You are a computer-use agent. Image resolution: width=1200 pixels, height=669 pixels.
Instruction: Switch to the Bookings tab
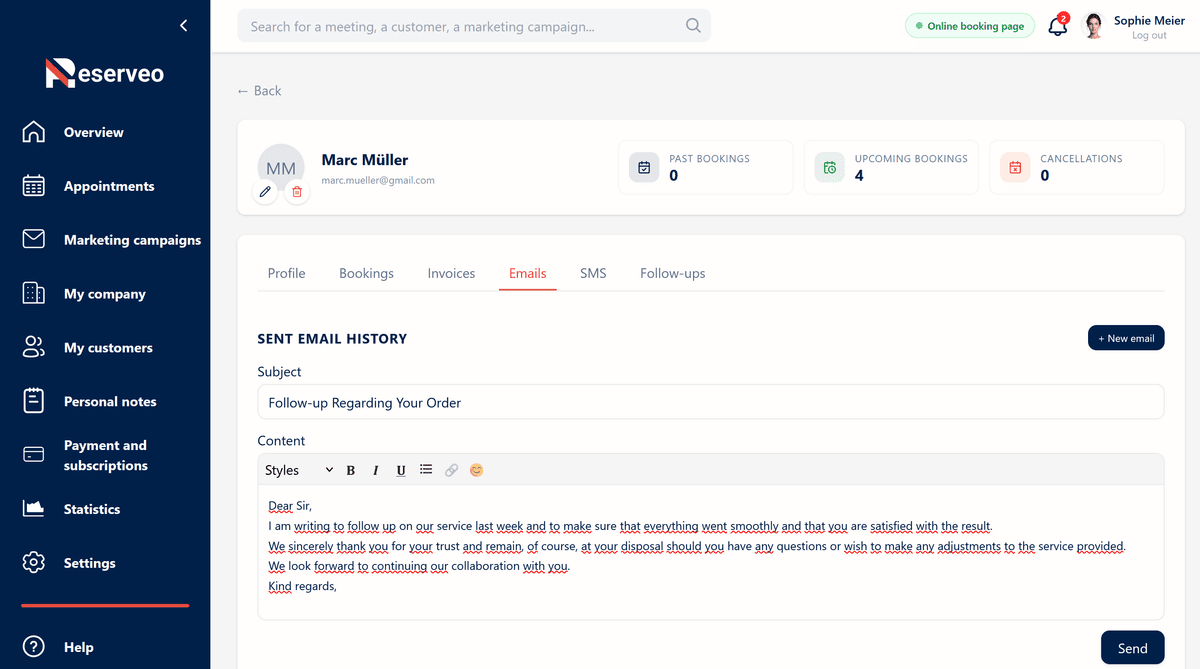[x=366, y=273]
